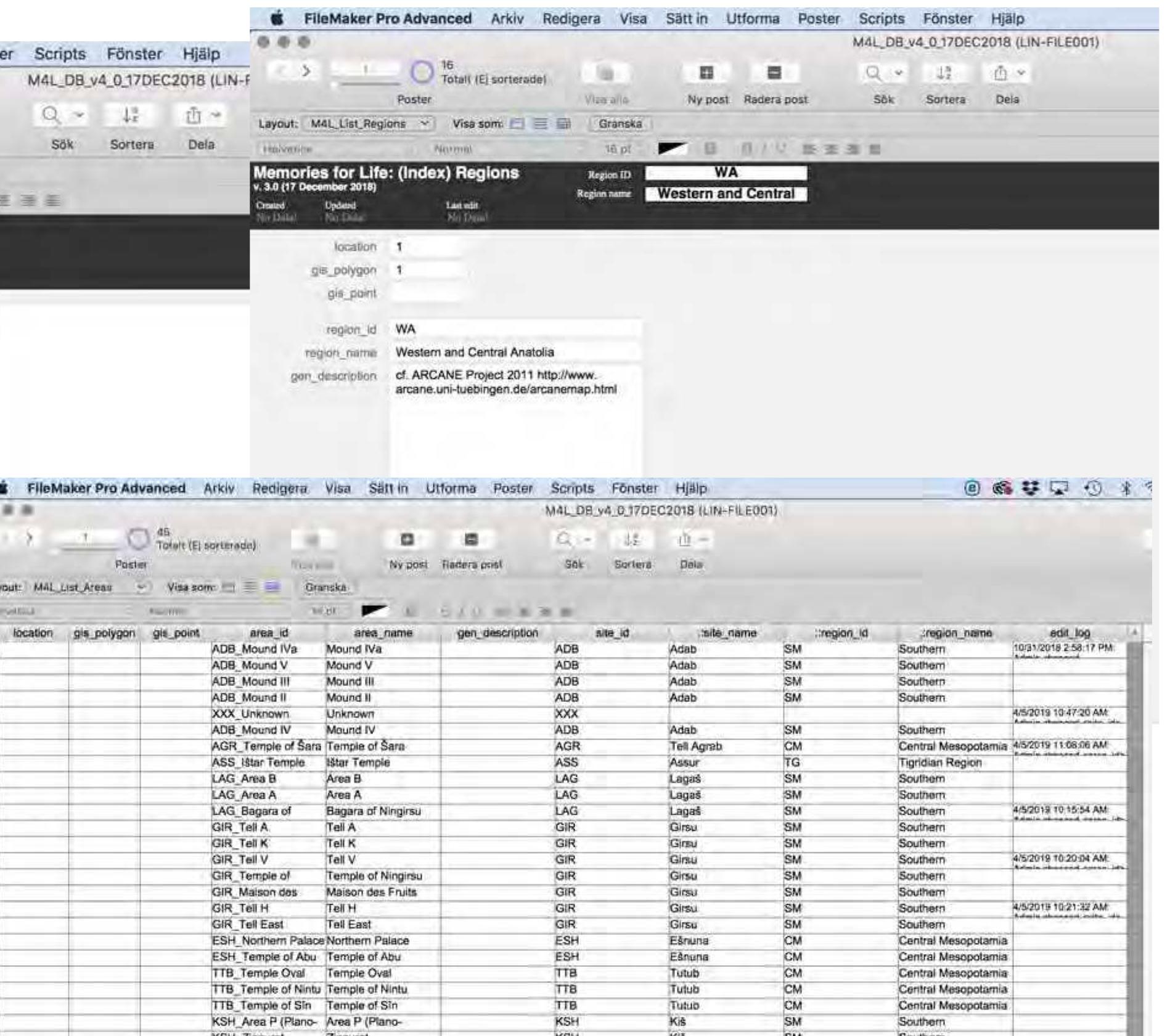Go to next record in Areas window
Screen dimensions: 1170x1036
[x=28, y=539]
